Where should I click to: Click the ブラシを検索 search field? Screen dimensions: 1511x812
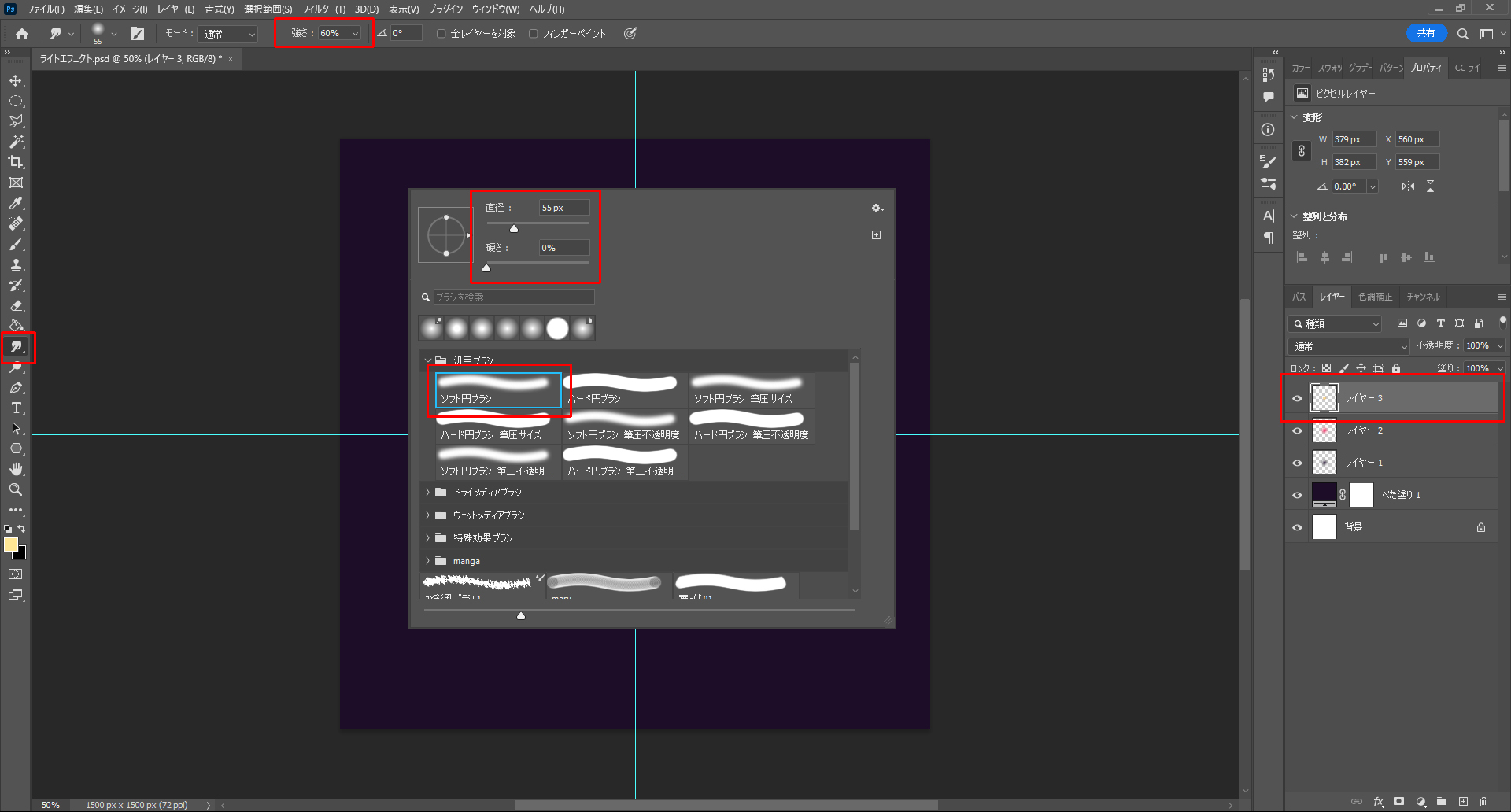pos(514,297)
